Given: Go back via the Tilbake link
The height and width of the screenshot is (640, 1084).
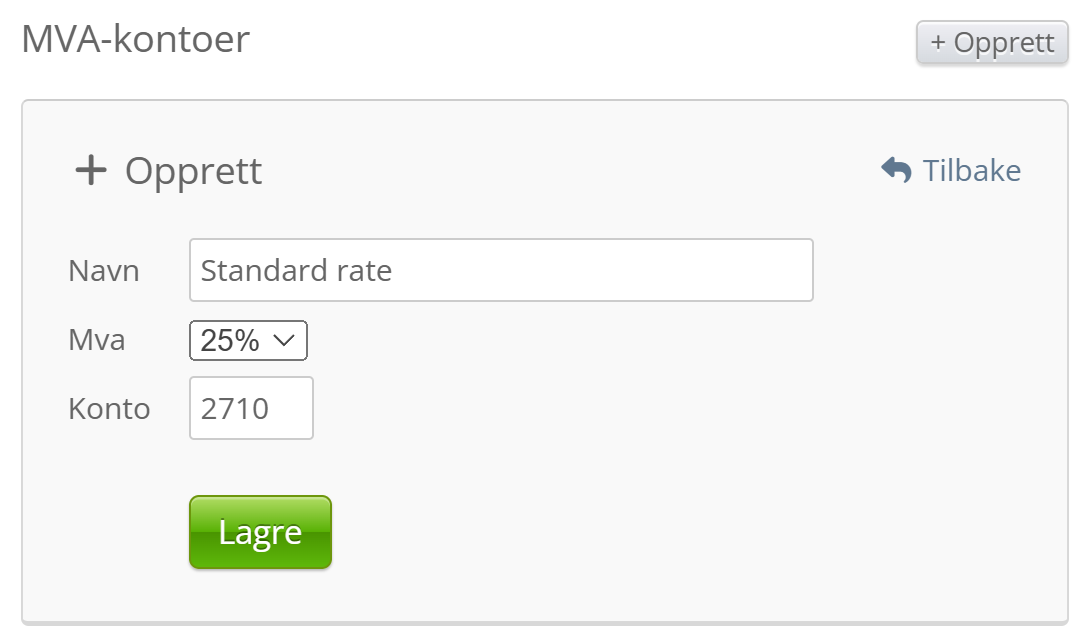Looking at the screenshot, I should (971, 171).
